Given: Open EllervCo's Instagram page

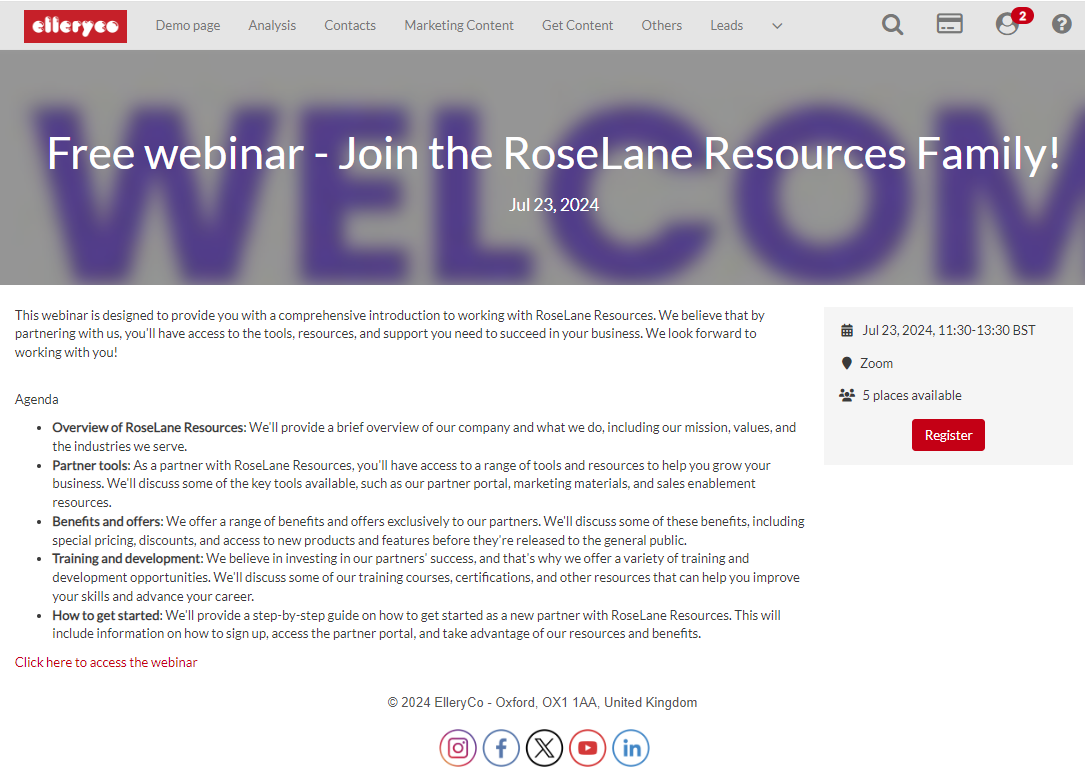Looking at the screenshot, I should click(458, 747).
